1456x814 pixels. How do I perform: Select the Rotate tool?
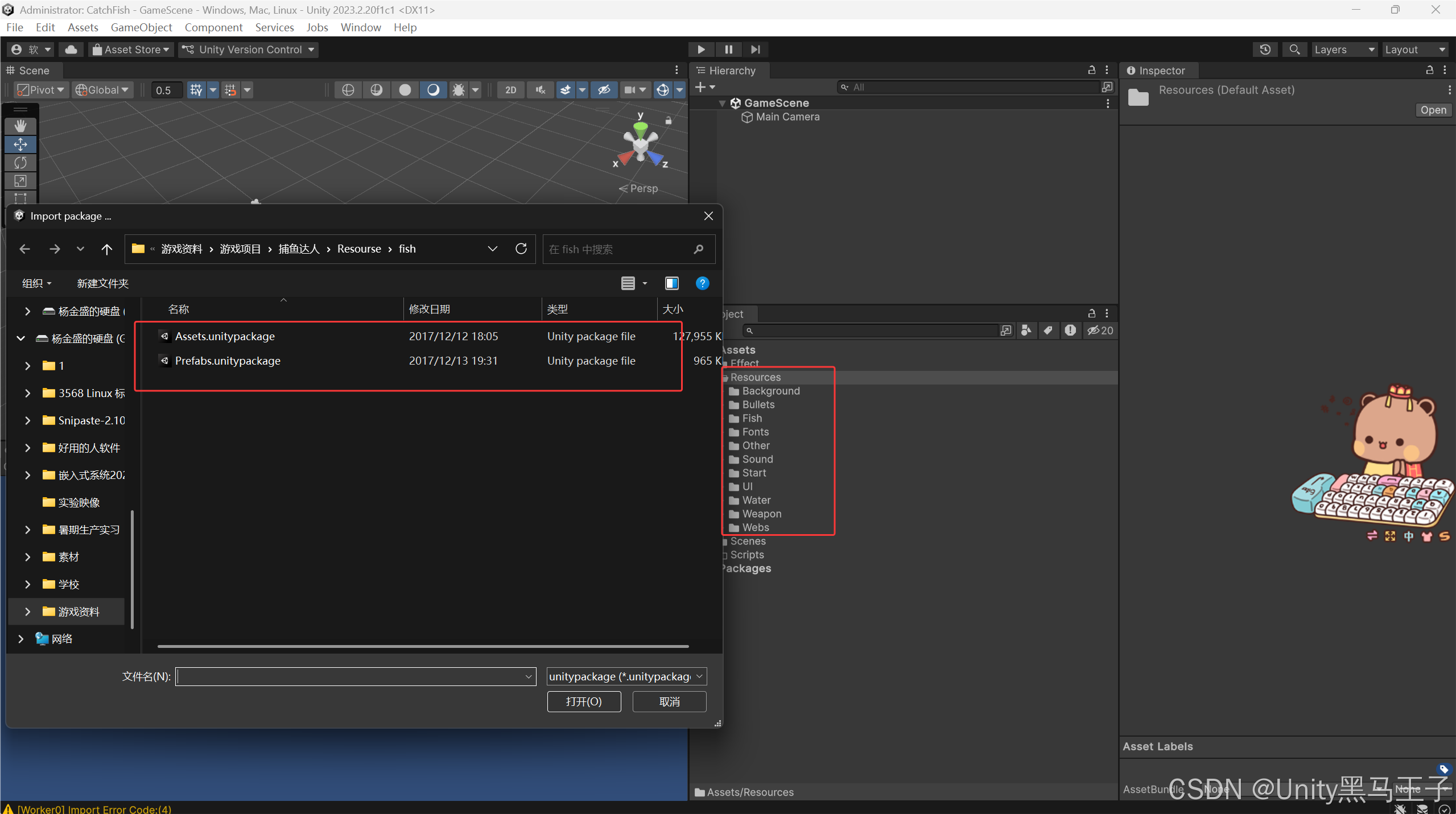coord(20,163)
